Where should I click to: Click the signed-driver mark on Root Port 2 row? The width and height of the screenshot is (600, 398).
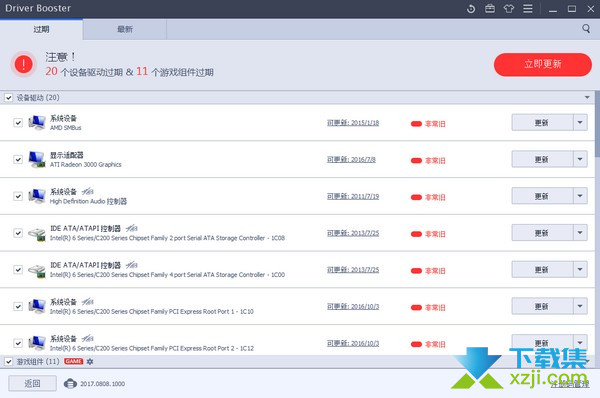coord(87,338)
